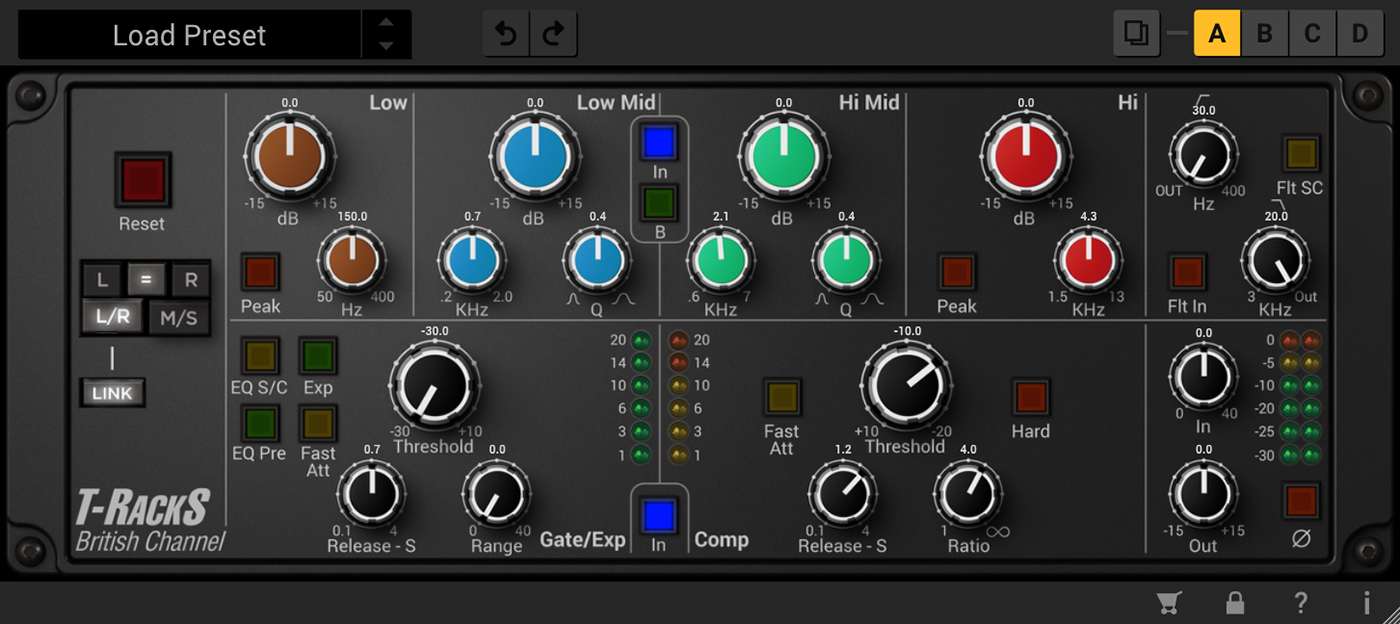Image resolution: width=1400 pixels, height=624 pixels.
Task: Enable the Hard knee compressor button
Action: tap(1029, 397)
